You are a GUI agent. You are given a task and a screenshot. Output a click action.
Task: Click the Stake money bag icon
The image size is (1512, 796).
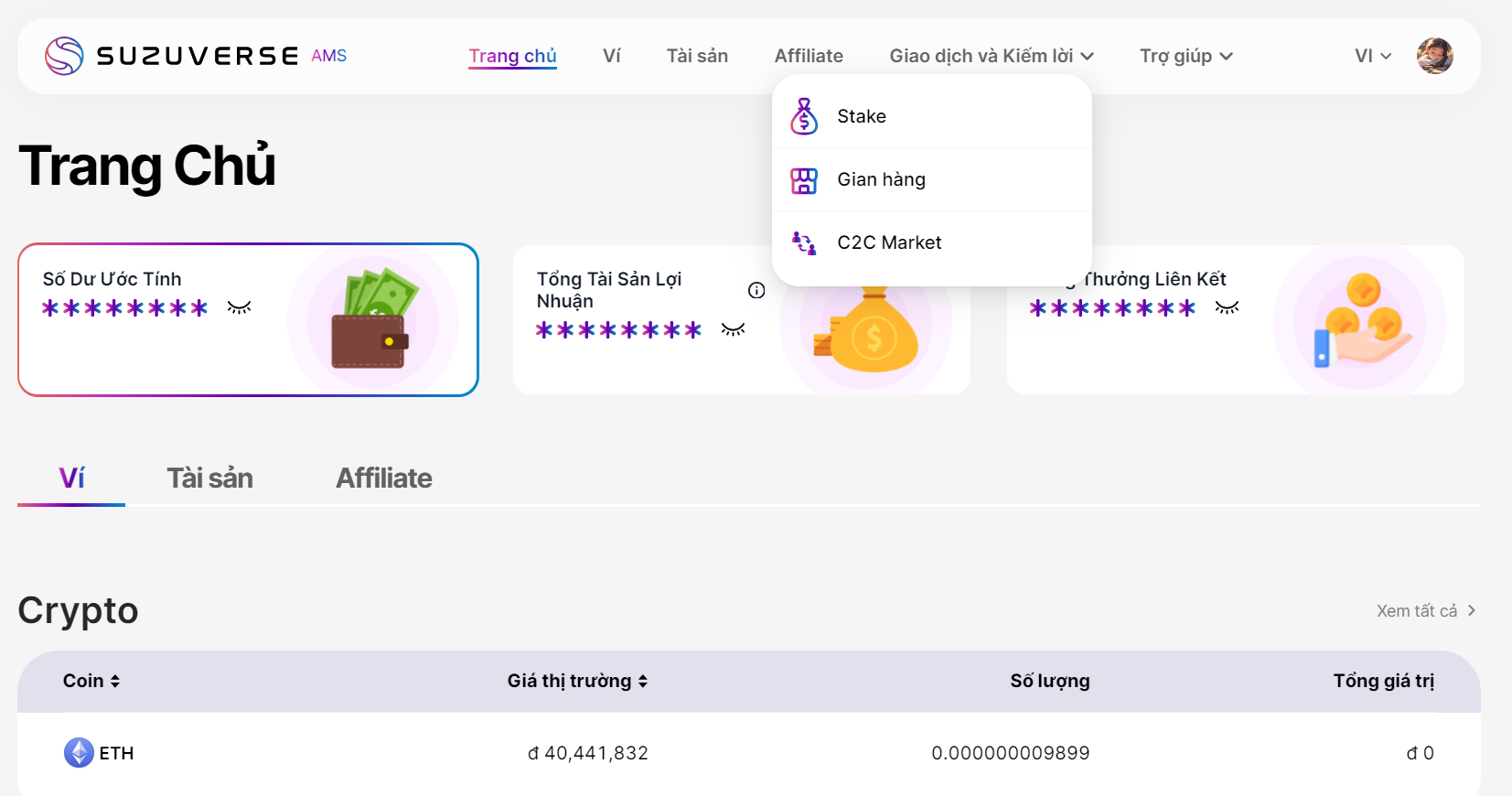pos(804,116)
